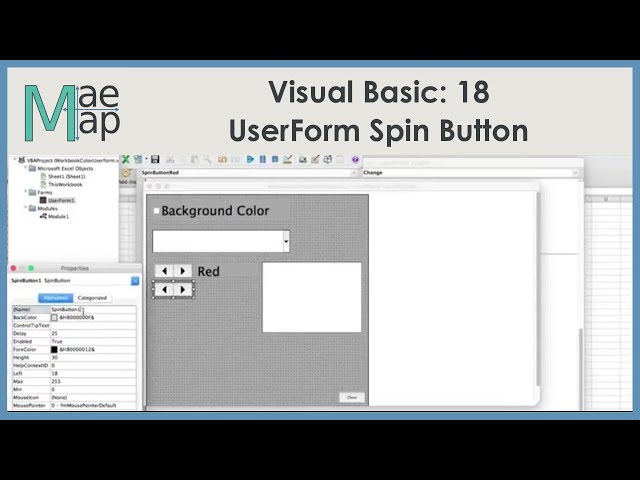Screen dimensions: 640x480
Task: Save the project with the floppy disk icon
Action: pyautogui.click(x=155, y=160)
